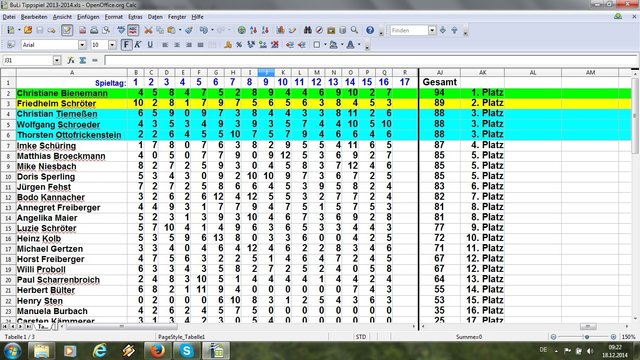Select column header J
This screenshot has width=640, height=360.
pyautogui.click(x=266, y=72)
